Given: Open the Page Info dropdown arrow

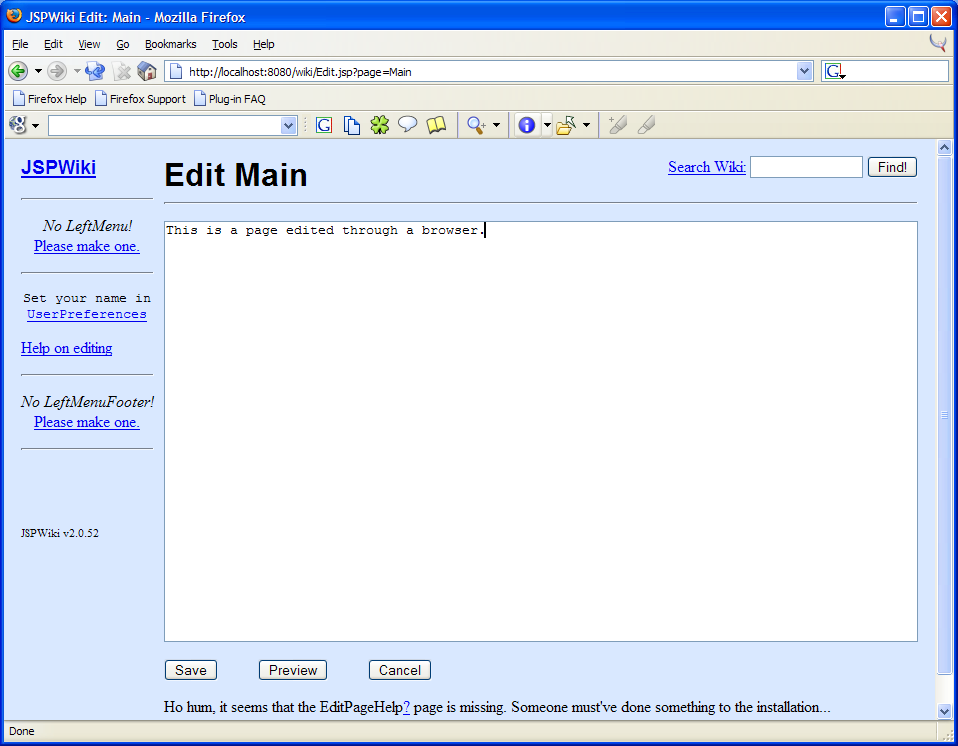Looking at the screenshot, I should 547,125.
